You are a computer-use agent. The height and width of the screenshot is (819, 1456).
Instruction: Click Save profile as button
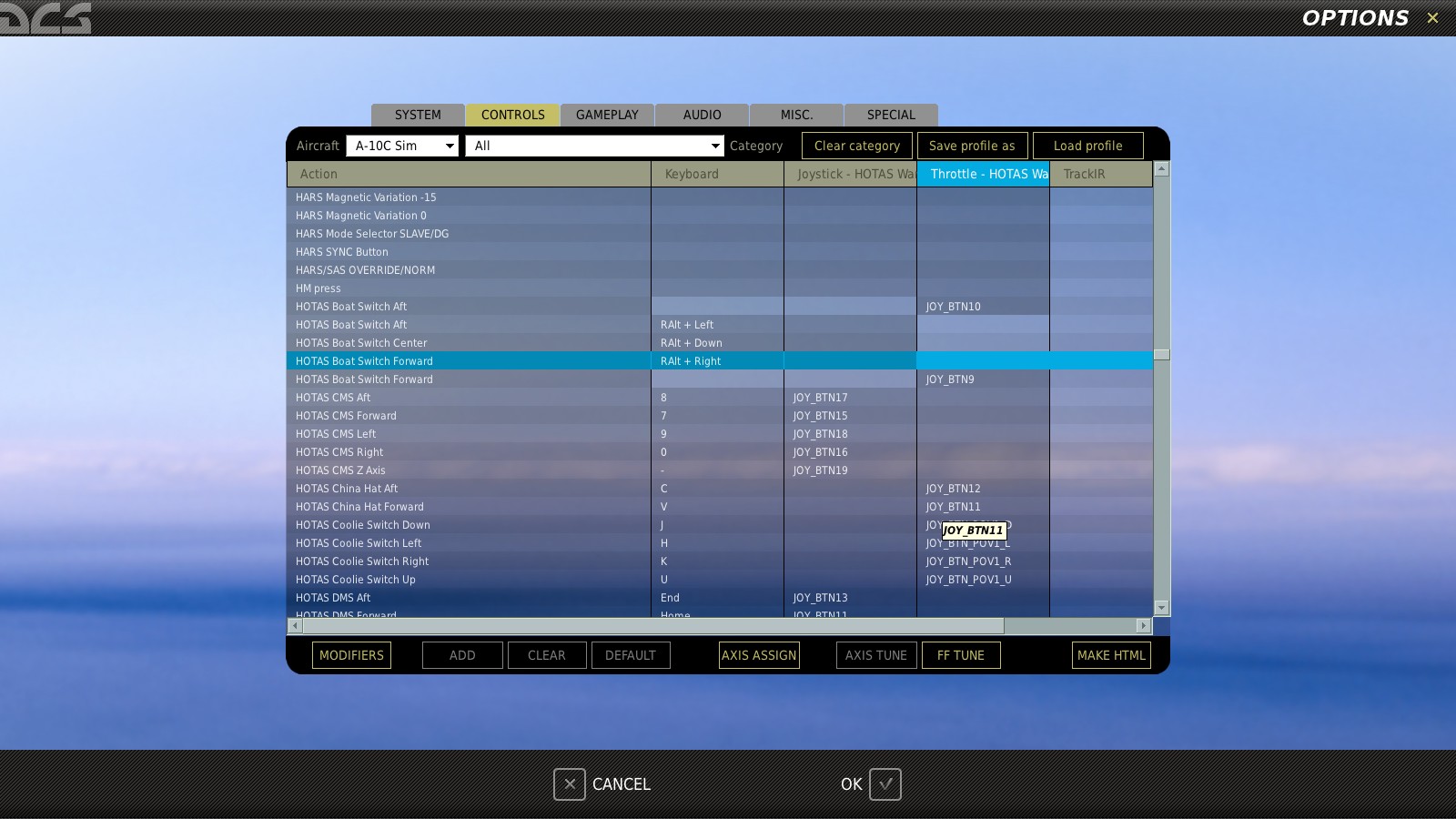(x=972, y=146)
